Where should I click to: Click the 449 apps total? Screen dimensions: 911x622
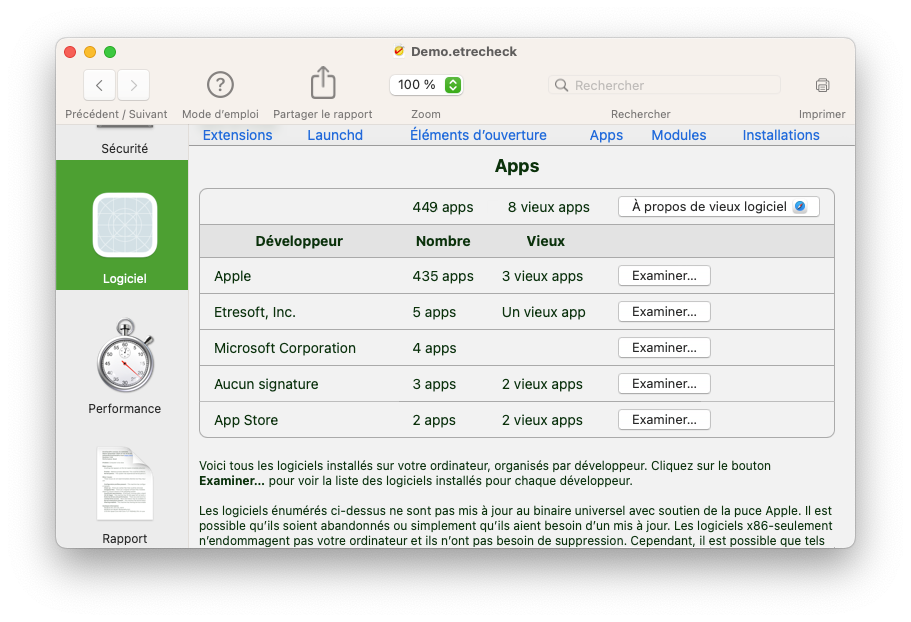pos(443,207)
